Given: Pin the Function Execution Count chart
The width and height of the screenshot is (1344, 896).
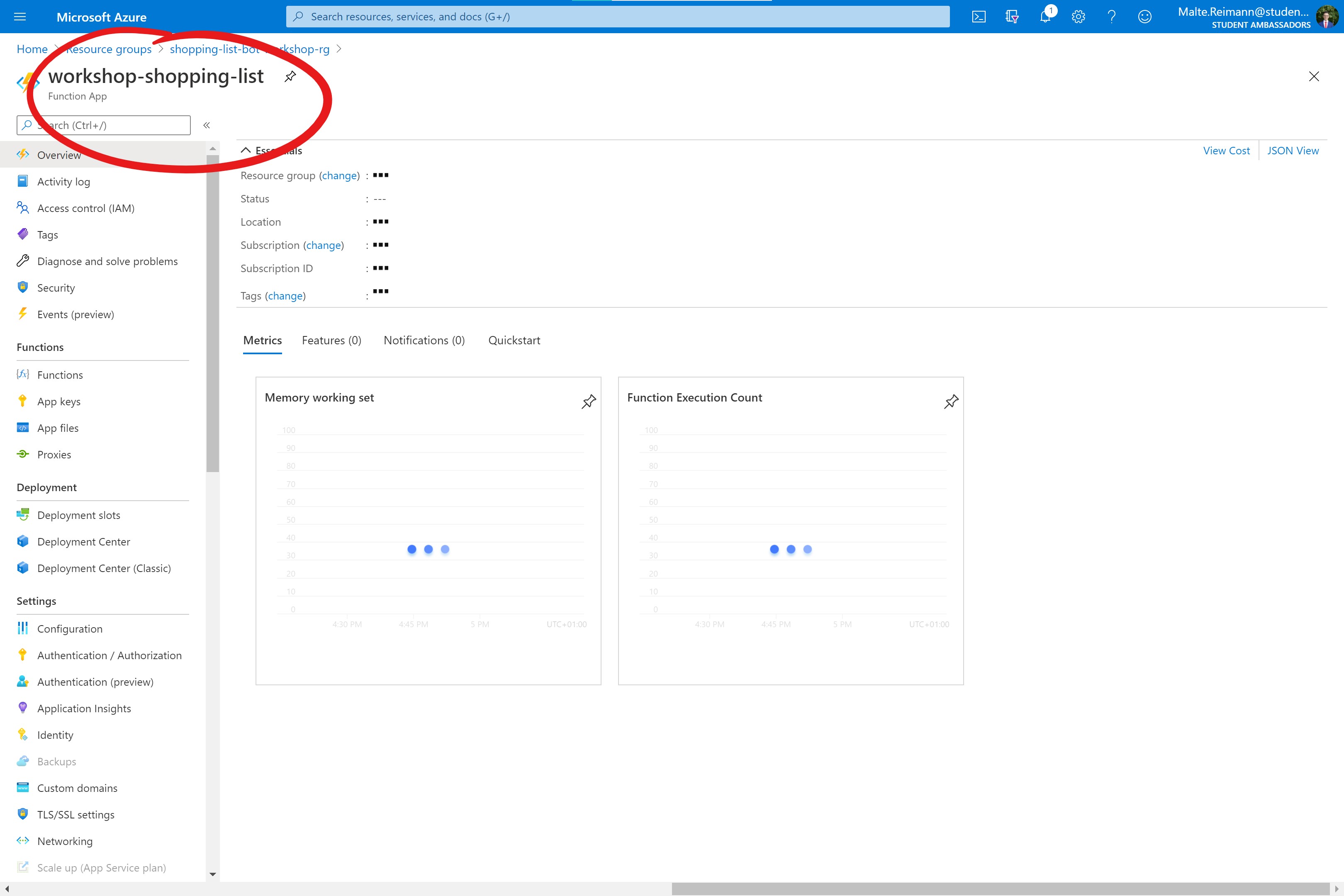Looking at the screenshot, I should (951, 402).
